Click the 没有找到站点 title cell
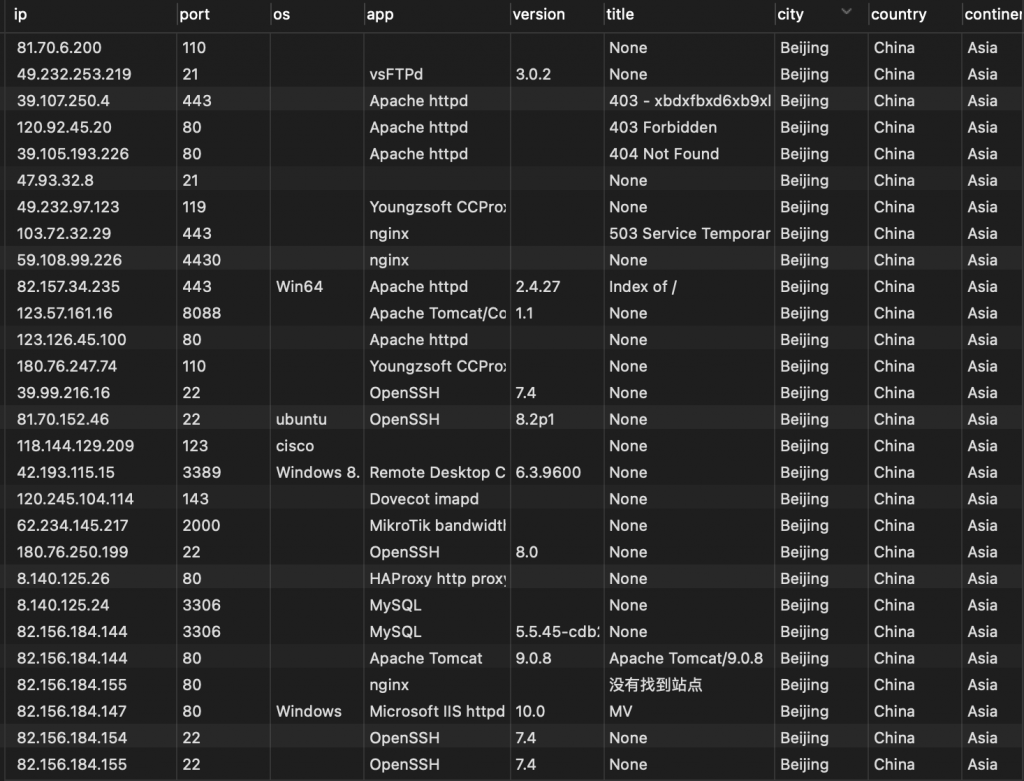This screenshot has height=781, width=1024. pos(656,685)
